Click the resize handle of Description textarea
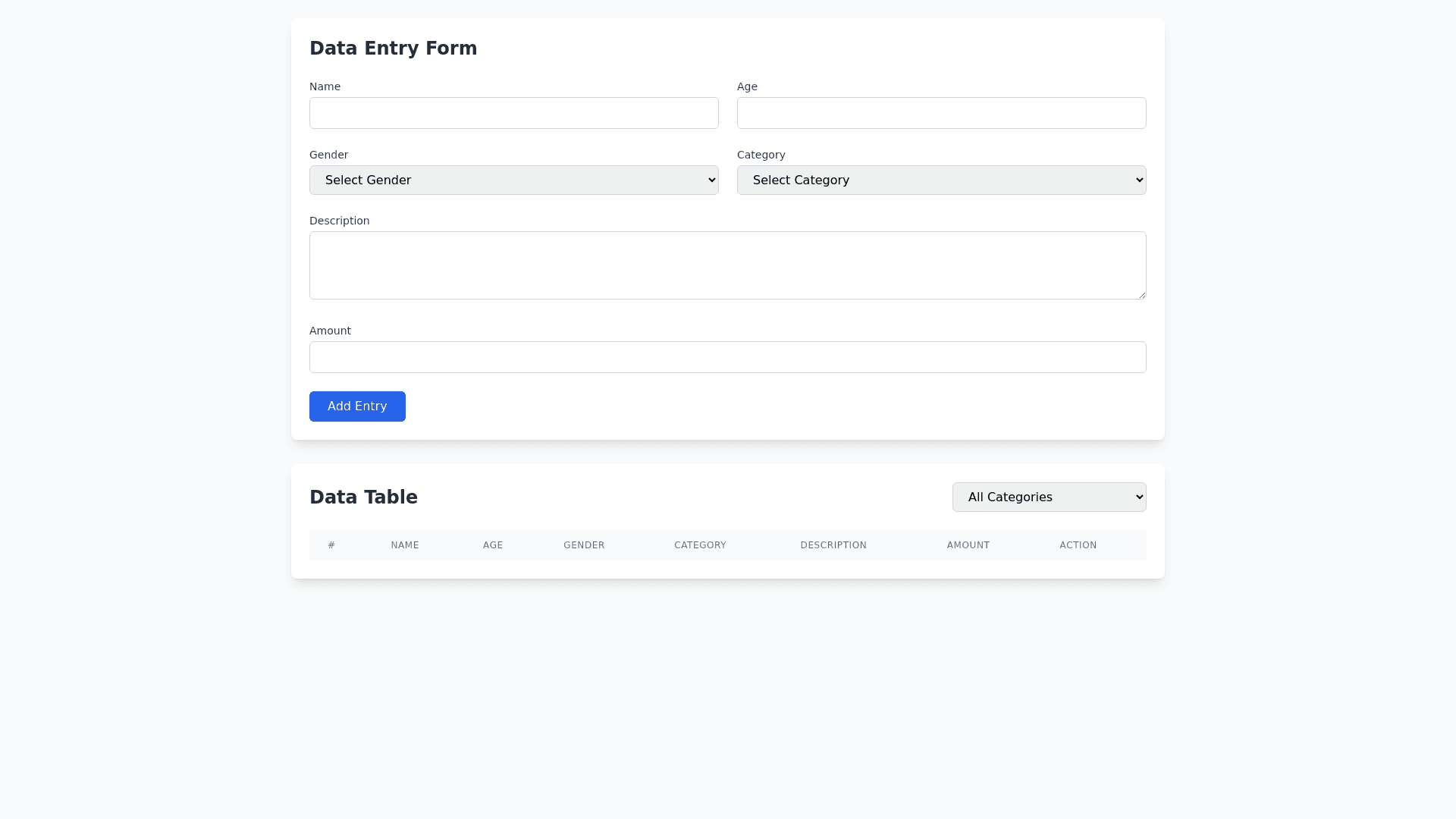This screenshot has height=819, width=1456. (x=1142, y=295)
